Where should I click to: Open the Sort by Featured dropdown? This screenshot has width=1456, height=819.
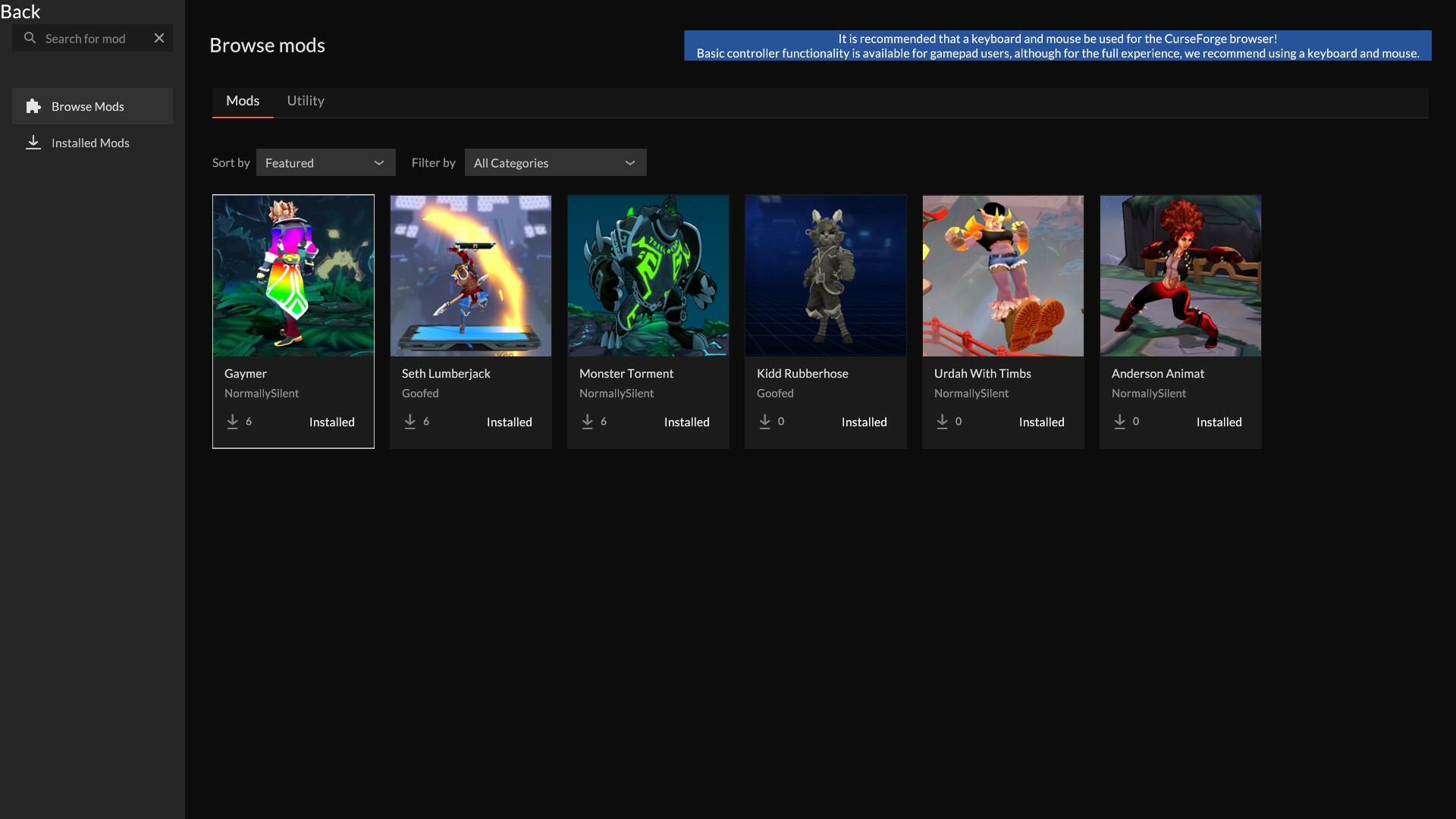pos(326,162)
